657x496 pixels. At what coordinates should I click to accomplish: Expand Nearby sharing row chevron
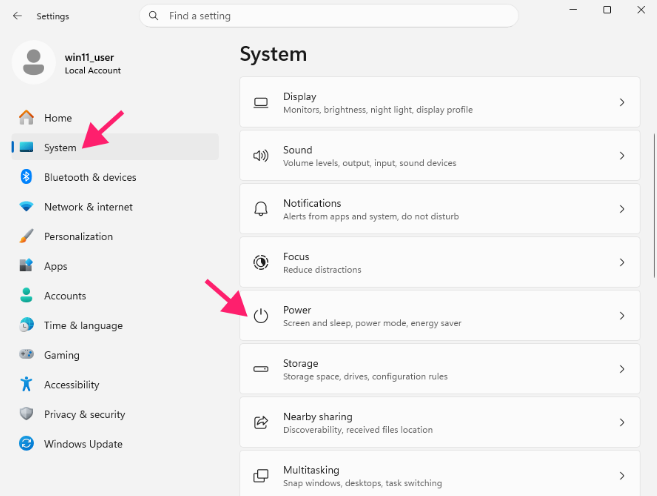click(622, 422)
